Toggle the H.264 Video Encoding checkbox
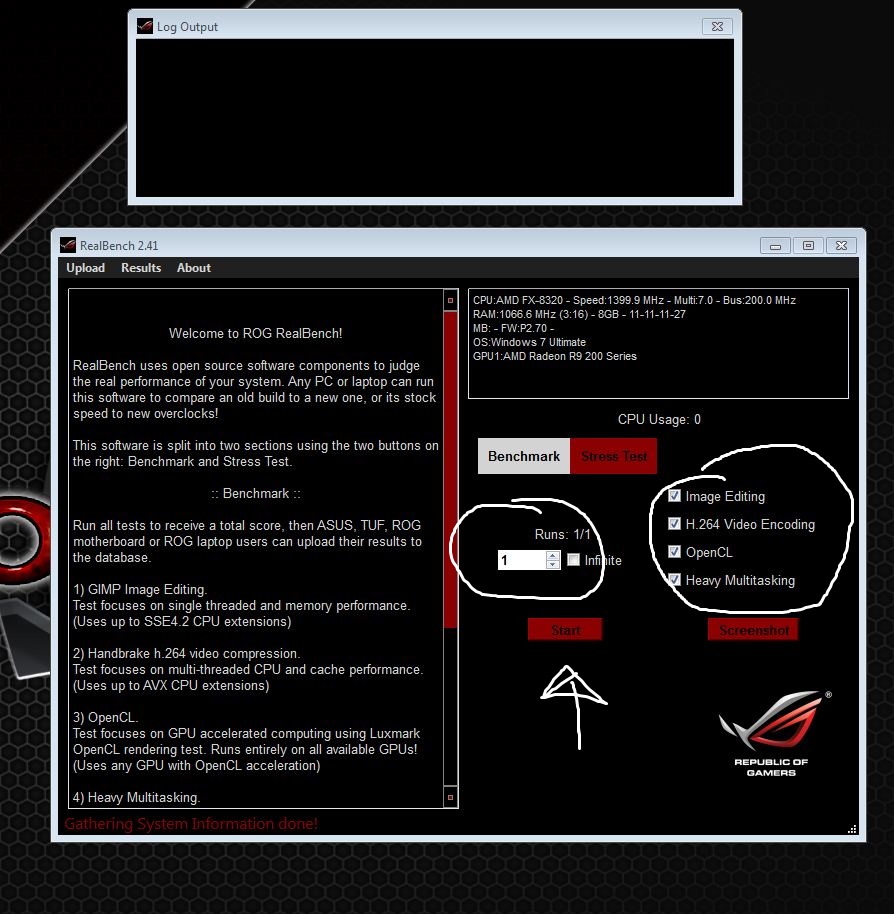This screenshot has height=914, width=894. coord(674,523)
